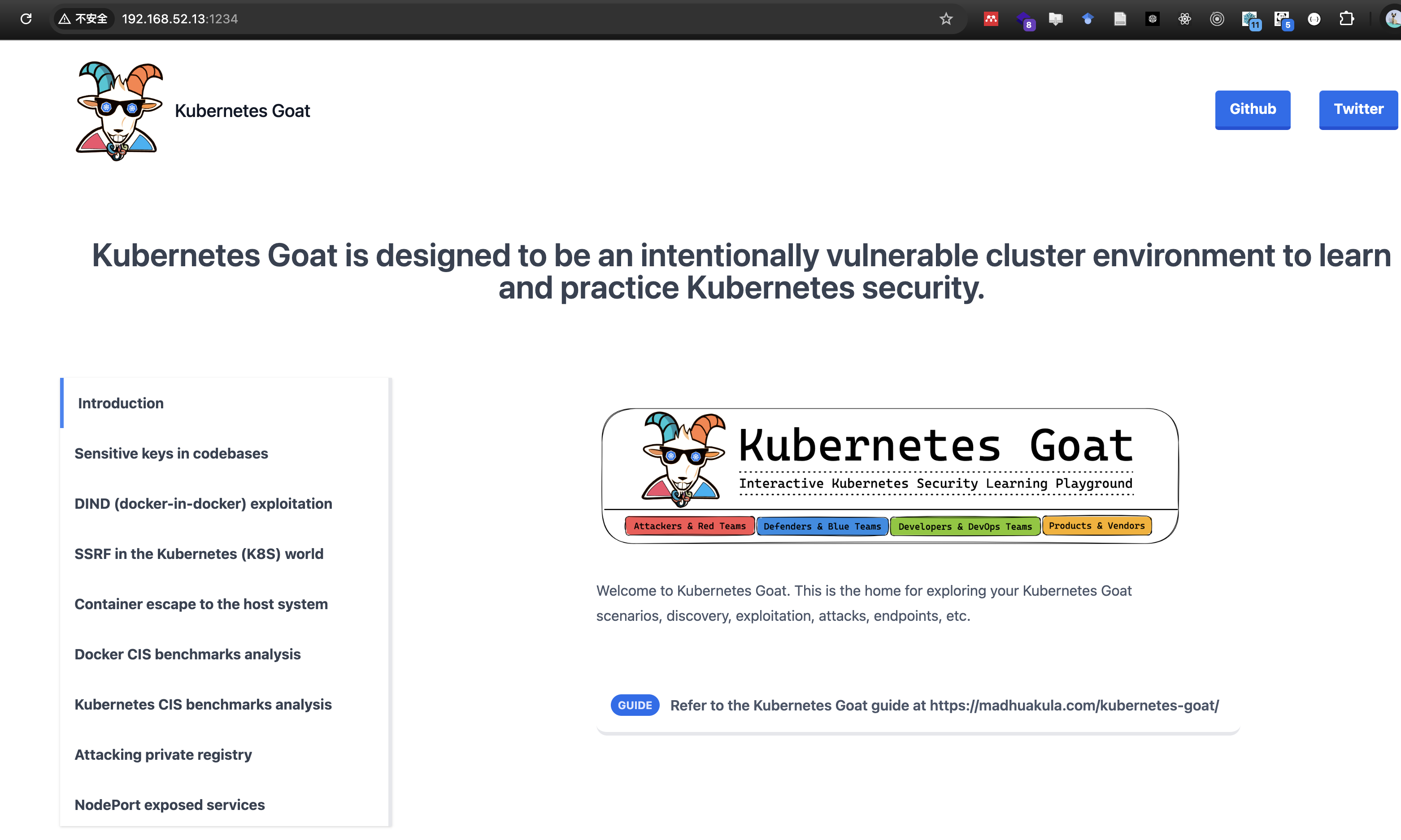Screen dimensions: 1401x840
Task: Open the React Developer Tools extension icon
Action: pos(1184,19)
